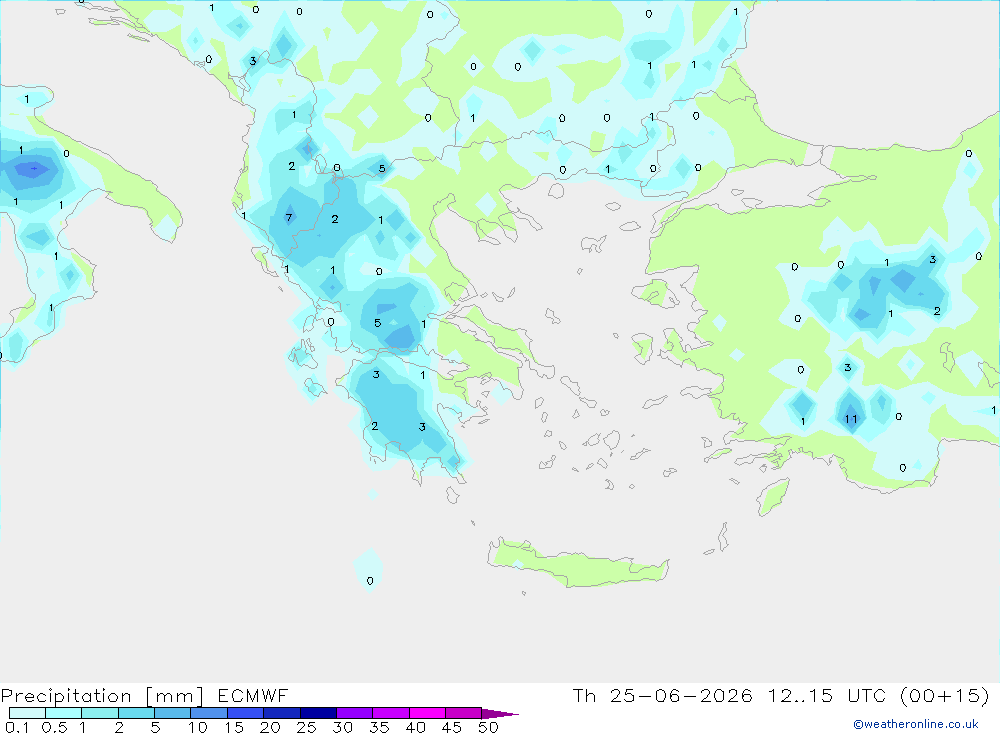The image size is (1000, 733).
Task: Click the 'ECMWF' model label
Action: (x=253, y=695)
